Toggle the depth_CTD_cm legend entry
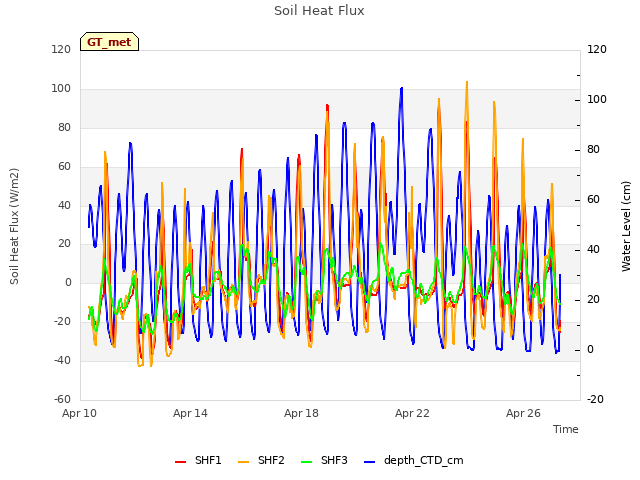This screenshot has width=640, height=480. point(413,460)
